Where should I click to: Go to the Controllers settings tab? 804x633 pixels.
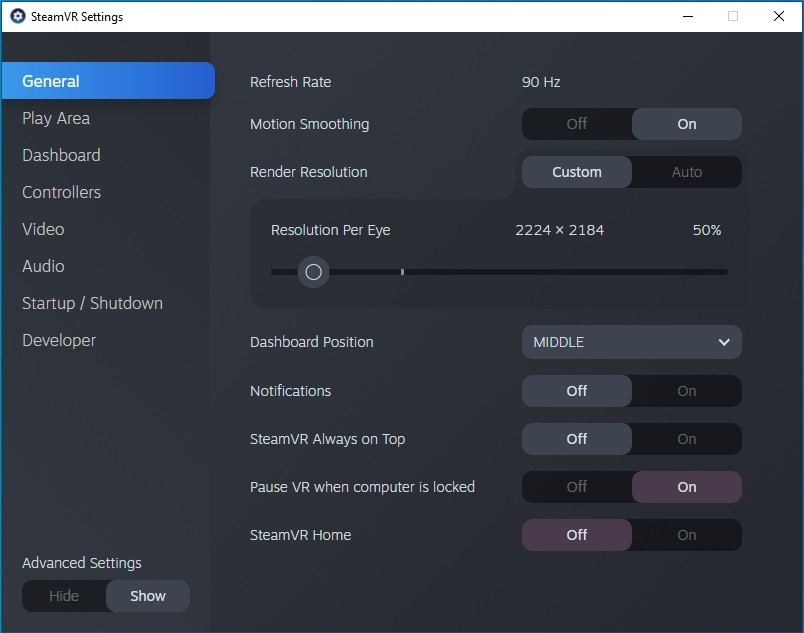(x=61, y=192)
